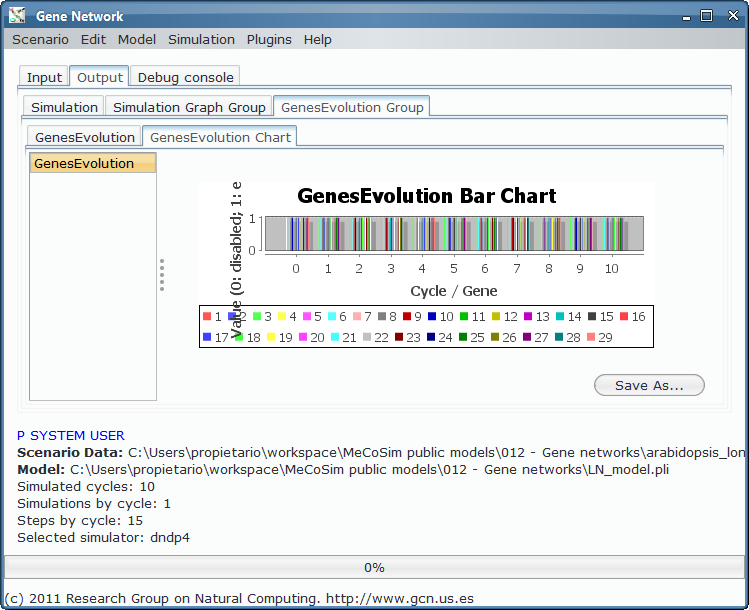Click legend swatch for series 26

pos(495,337)
